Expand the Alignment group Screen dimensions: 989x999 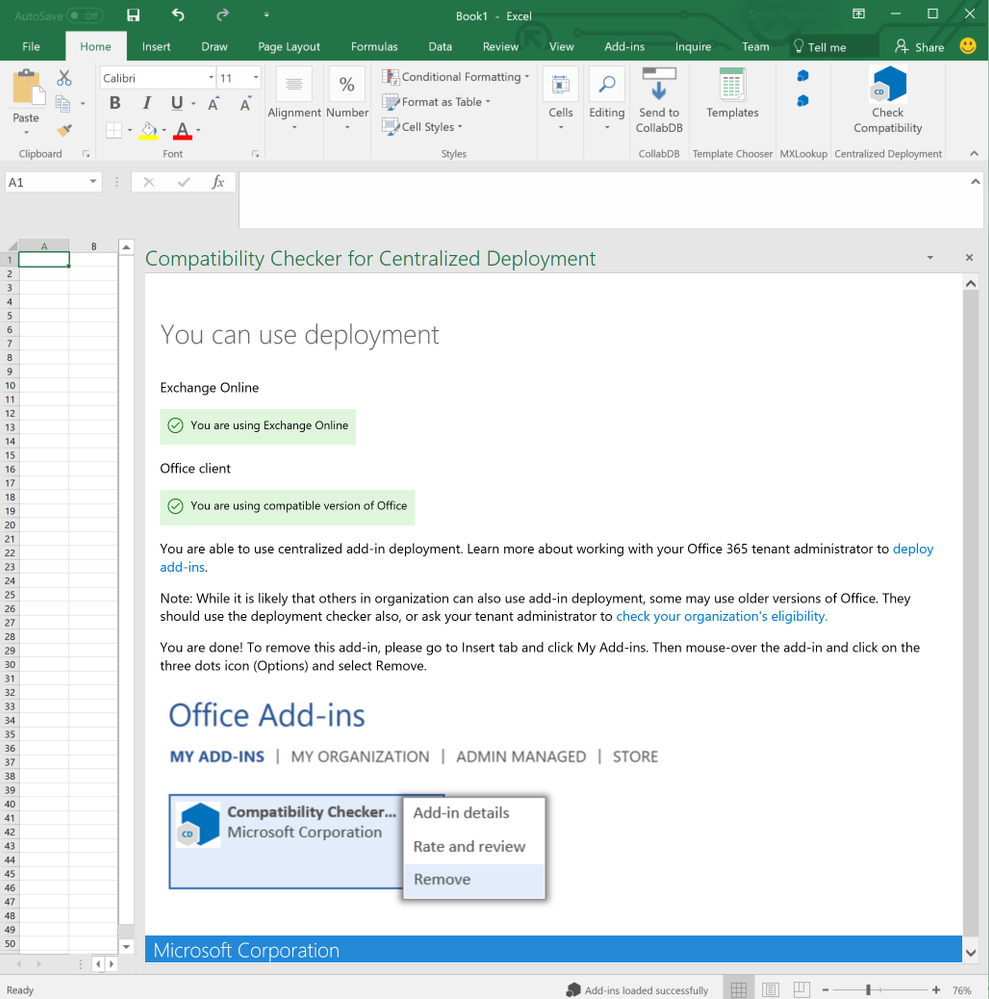pos(294,99)
